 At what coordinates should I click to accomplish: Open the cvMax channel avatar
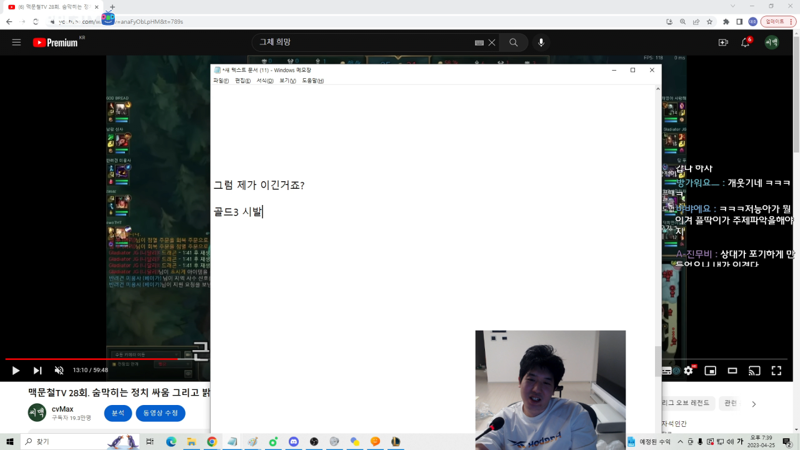click(37, 412)
